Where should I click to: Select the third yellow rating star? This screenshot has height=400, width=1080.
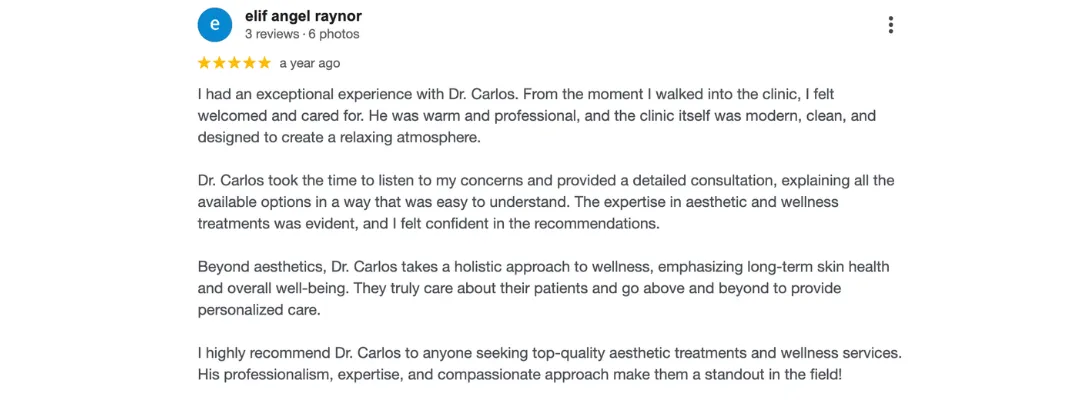pos(234,63)
